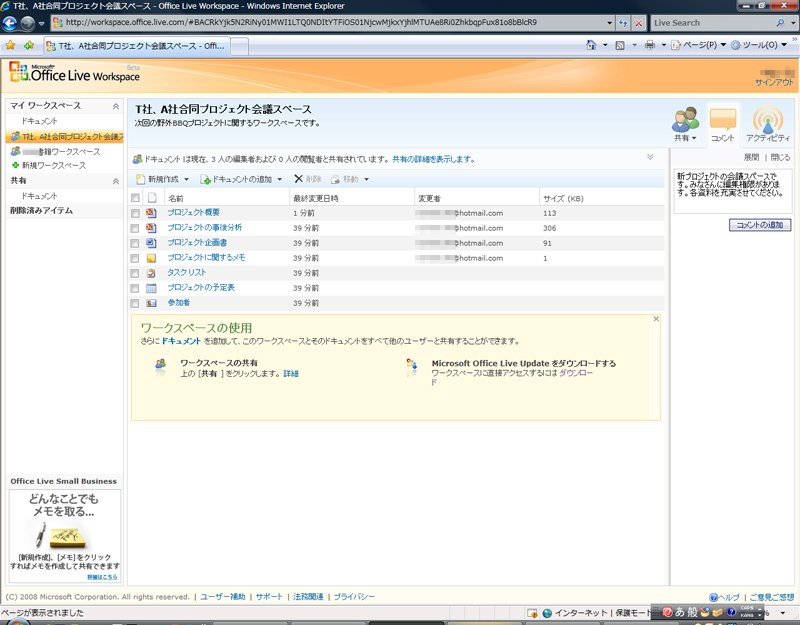
Task: Click the 閉じる link in comment panel
Action: point(780,157)
